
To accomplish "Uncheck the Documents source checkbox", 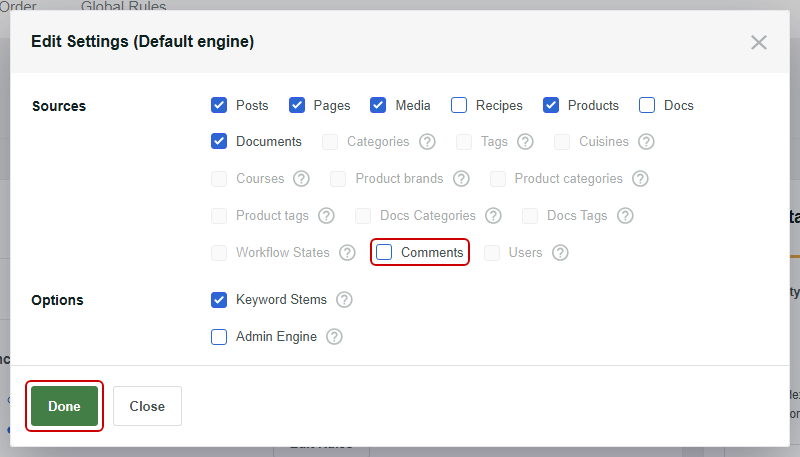I will (x=219, y=141).
